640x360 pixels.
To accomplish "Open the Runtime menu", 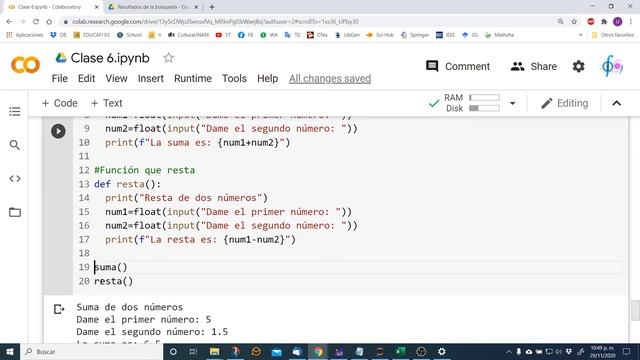I will pos(193,78).
